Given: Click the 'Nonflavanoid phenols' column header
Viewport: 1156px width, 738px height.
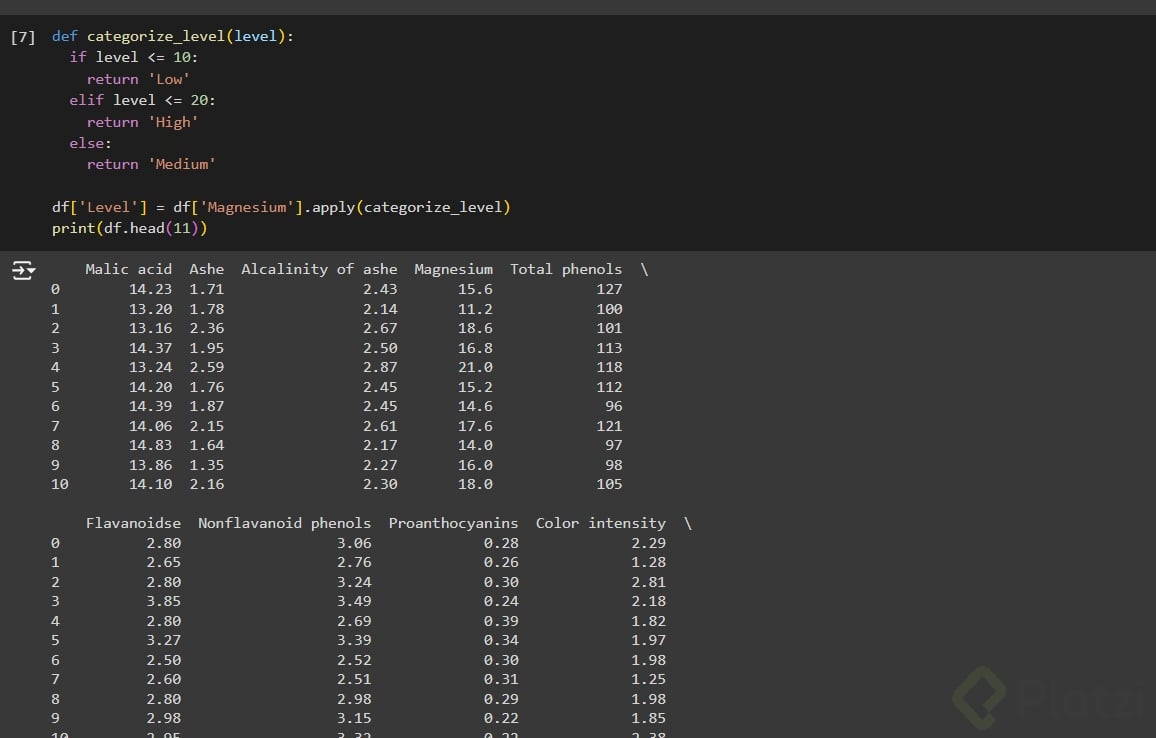Looking at the screenshot, I should click(x=285, y=523).
